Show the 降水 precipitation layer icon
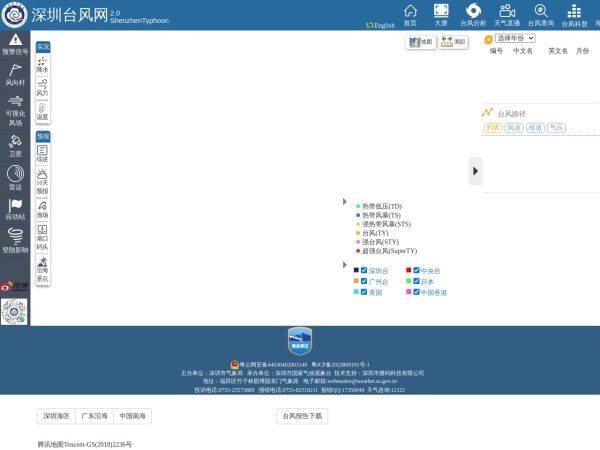600x450 pixels. click(42, 65)
